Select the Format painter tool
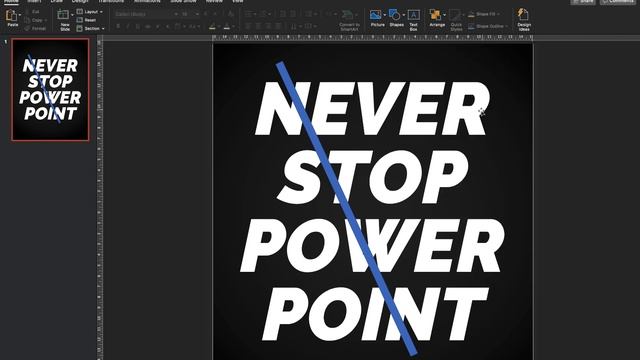Viewport: 640px width, 360px height. 35,29
